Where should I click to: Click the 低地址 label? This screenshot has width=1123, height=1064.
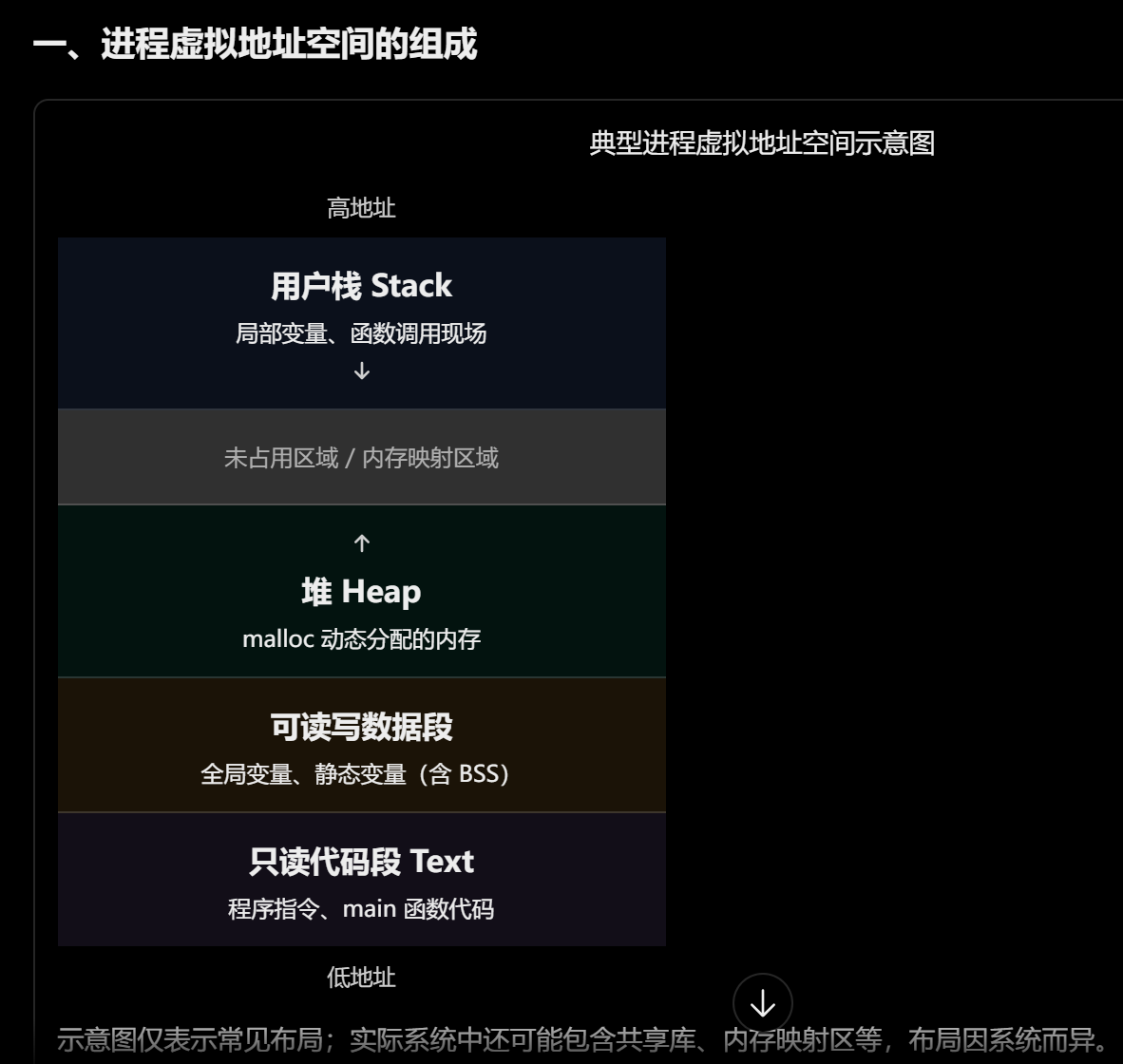[361, 978]
